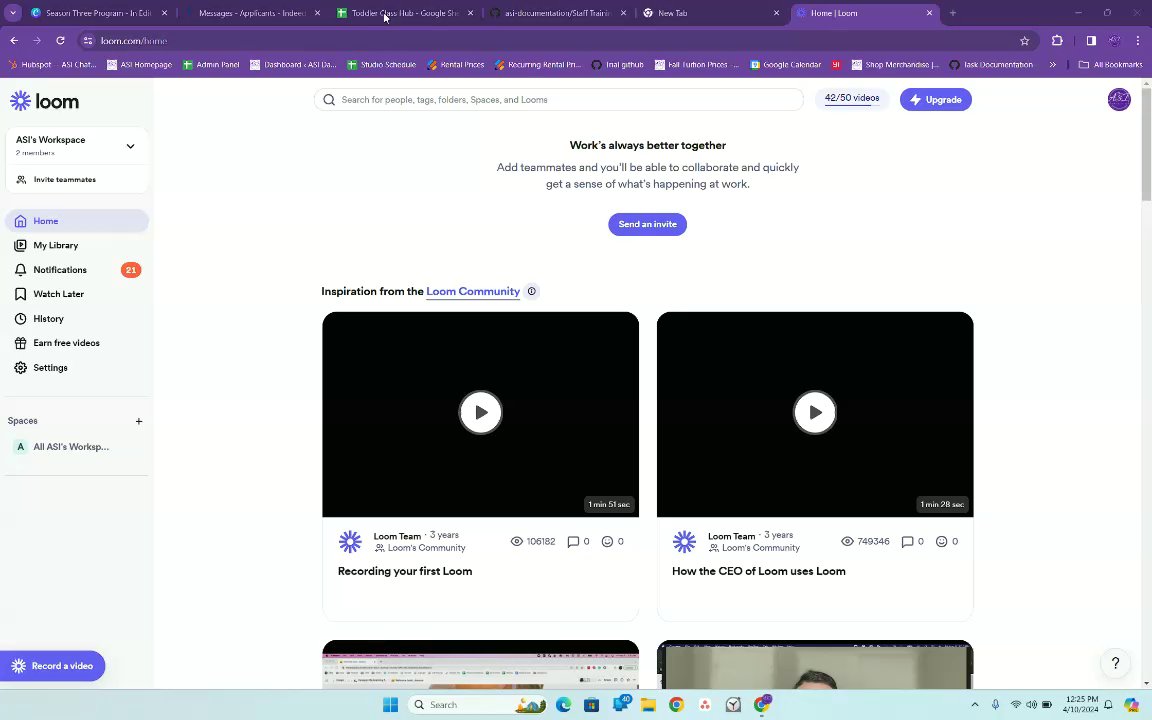Screen dimensions: 1152x720
Task: Click taskbar Search box
Action: click(x=477, y=705)
